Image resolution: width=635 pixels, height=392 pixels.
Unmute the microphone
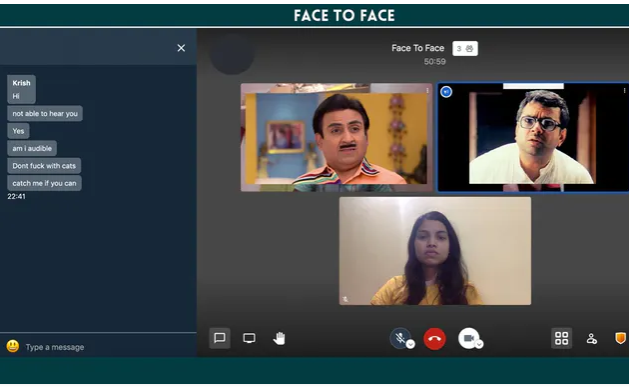(400, 338)
